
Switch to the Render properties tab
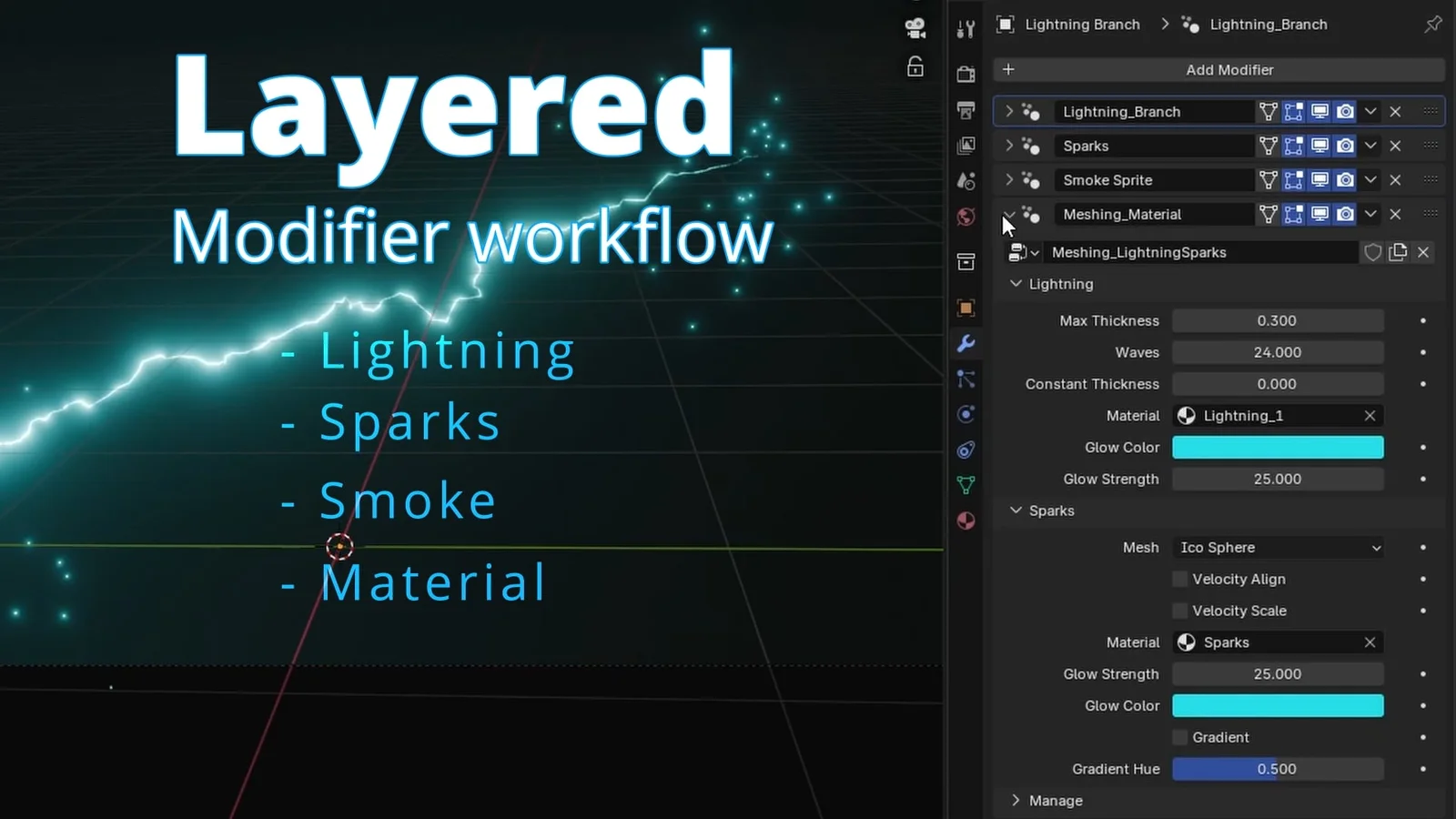click(x=966, y=74)
